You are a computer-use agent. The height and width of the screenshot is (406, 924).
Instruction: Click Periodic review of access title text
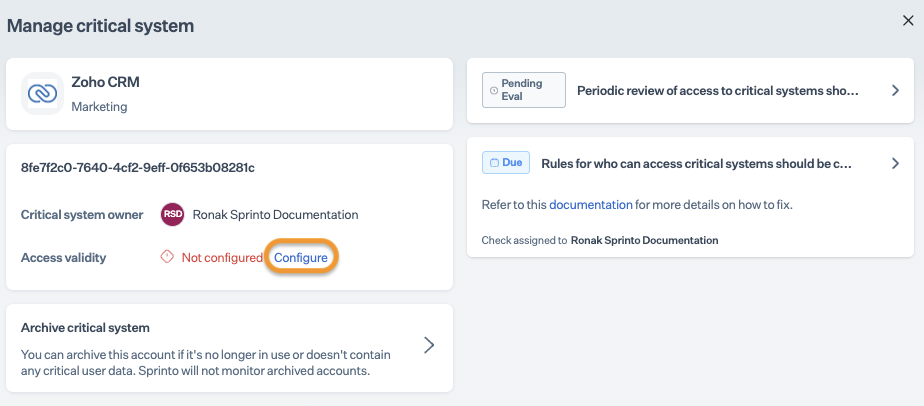(x=718, y=91)
